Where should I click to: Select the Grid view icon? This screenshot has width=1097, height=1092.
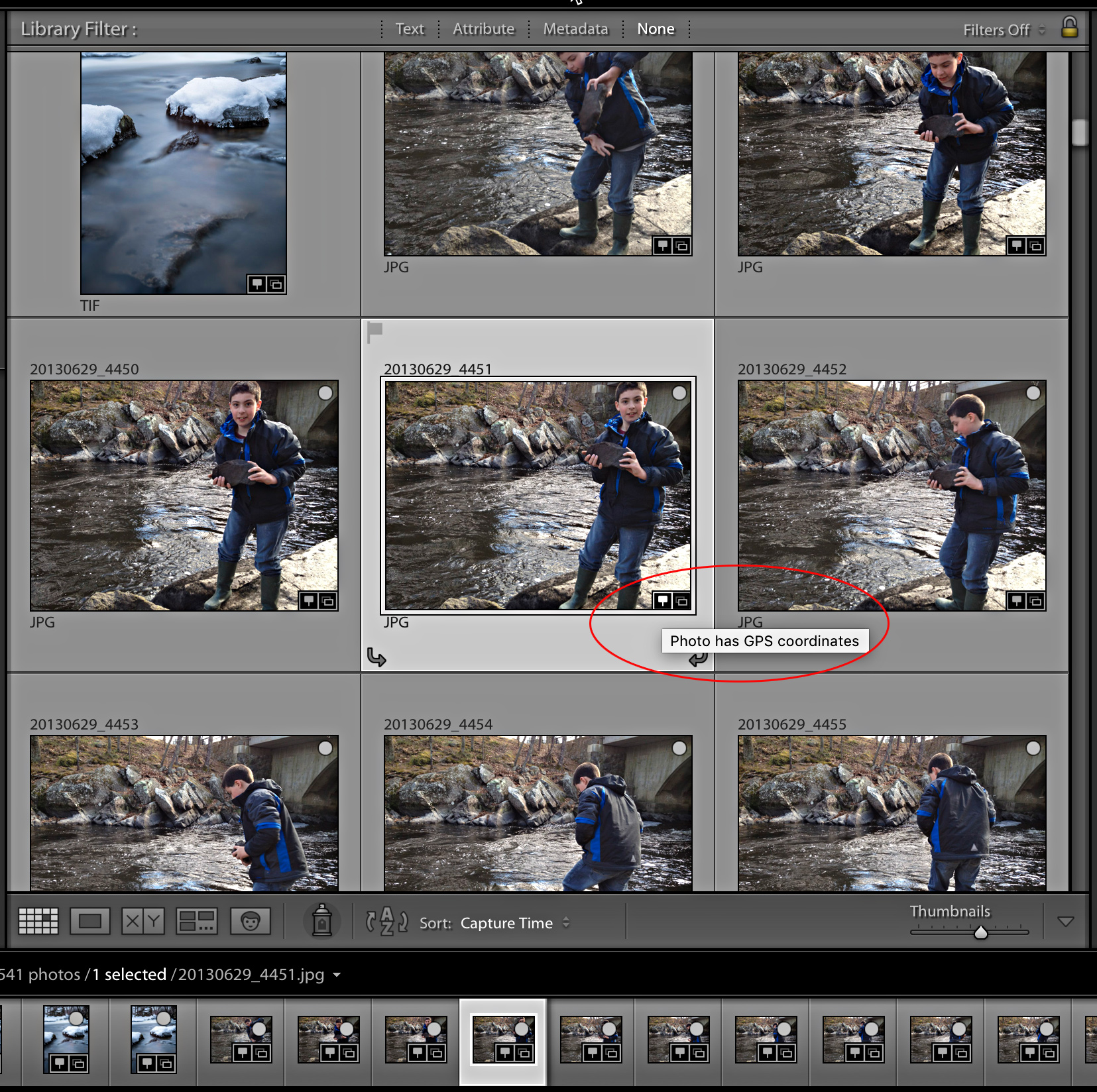pos(38,921)
